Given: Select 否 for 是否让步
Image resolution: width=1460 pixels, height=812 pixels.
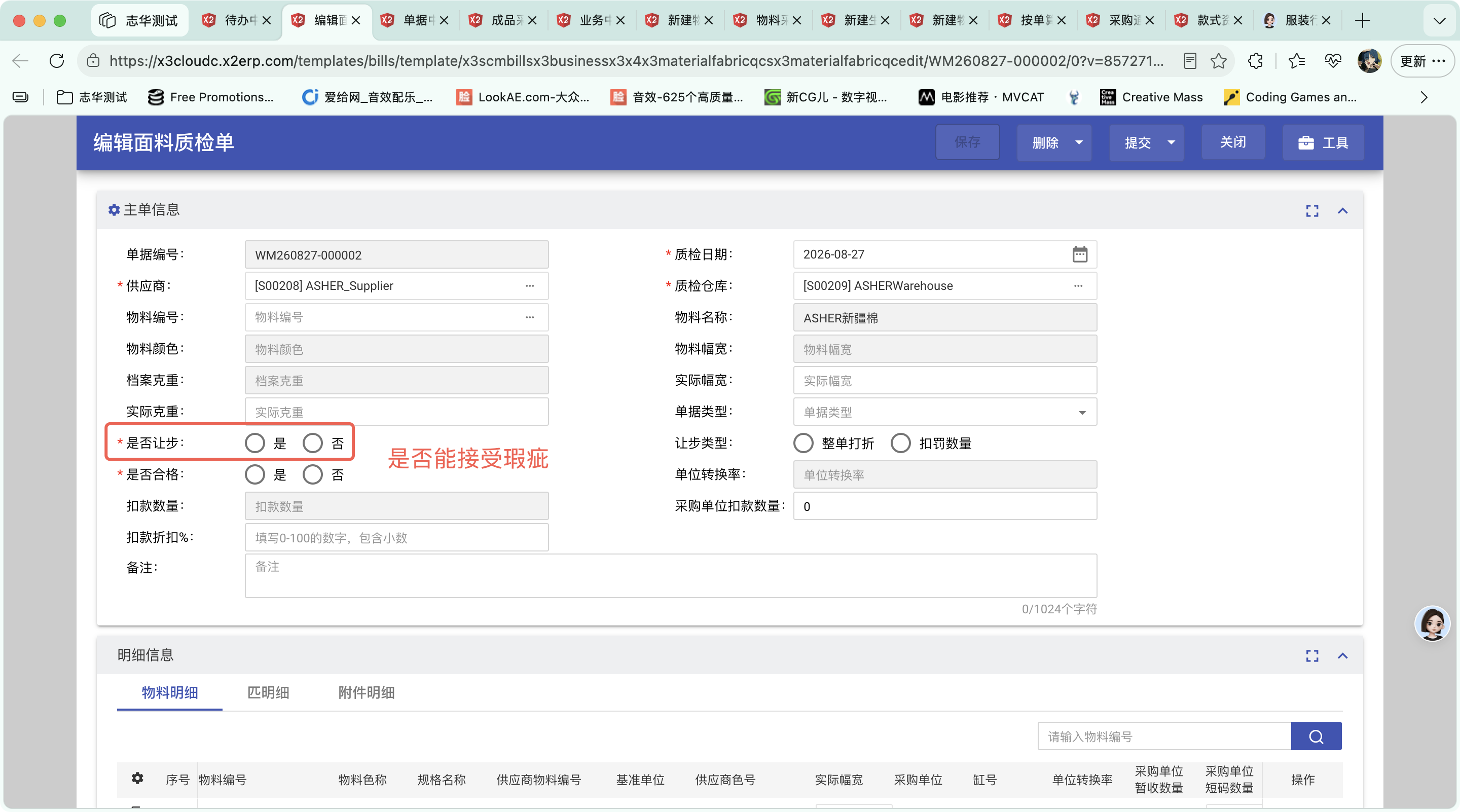Looking at the screenshot, I should coord(312,443).
